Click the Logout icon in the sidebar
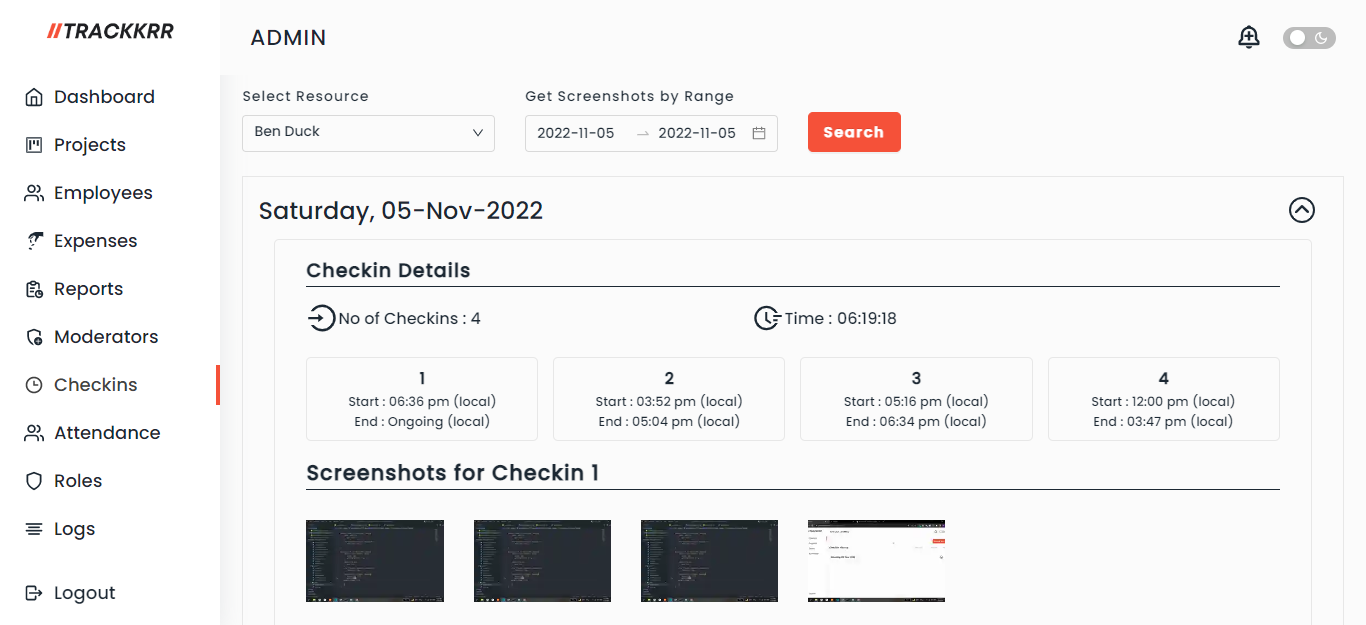 tap(34, 593)
